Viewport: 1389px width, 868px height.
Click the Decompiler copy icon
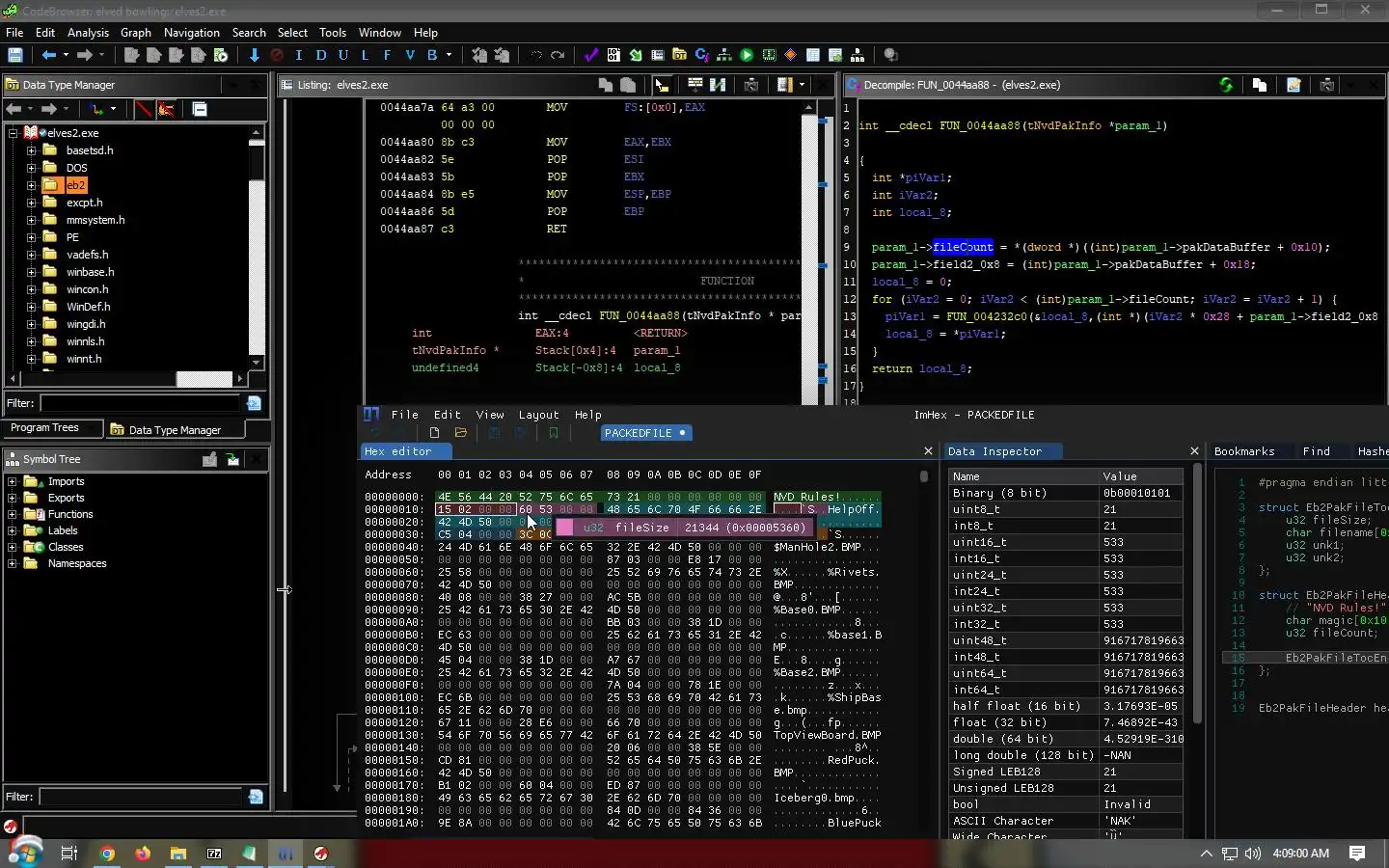point(1259,85)
